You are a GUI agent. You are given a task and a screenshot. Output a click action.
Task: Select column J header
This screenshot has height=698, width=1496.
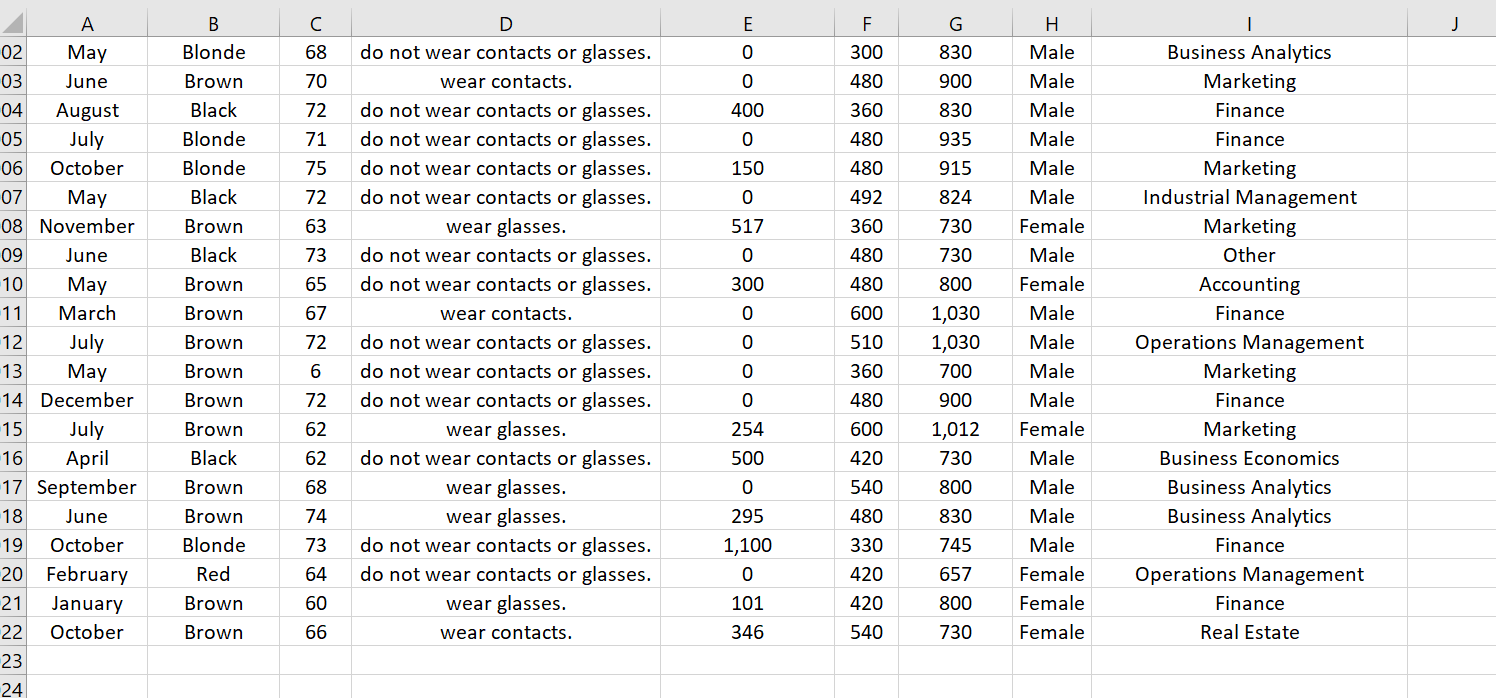click(x=1451, y=23)
